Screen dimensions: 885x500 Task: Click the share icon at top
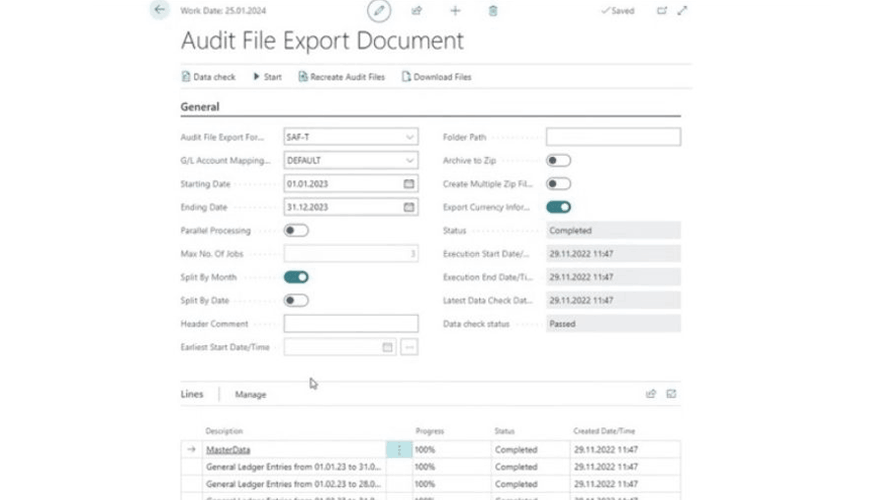pos(417,11)
